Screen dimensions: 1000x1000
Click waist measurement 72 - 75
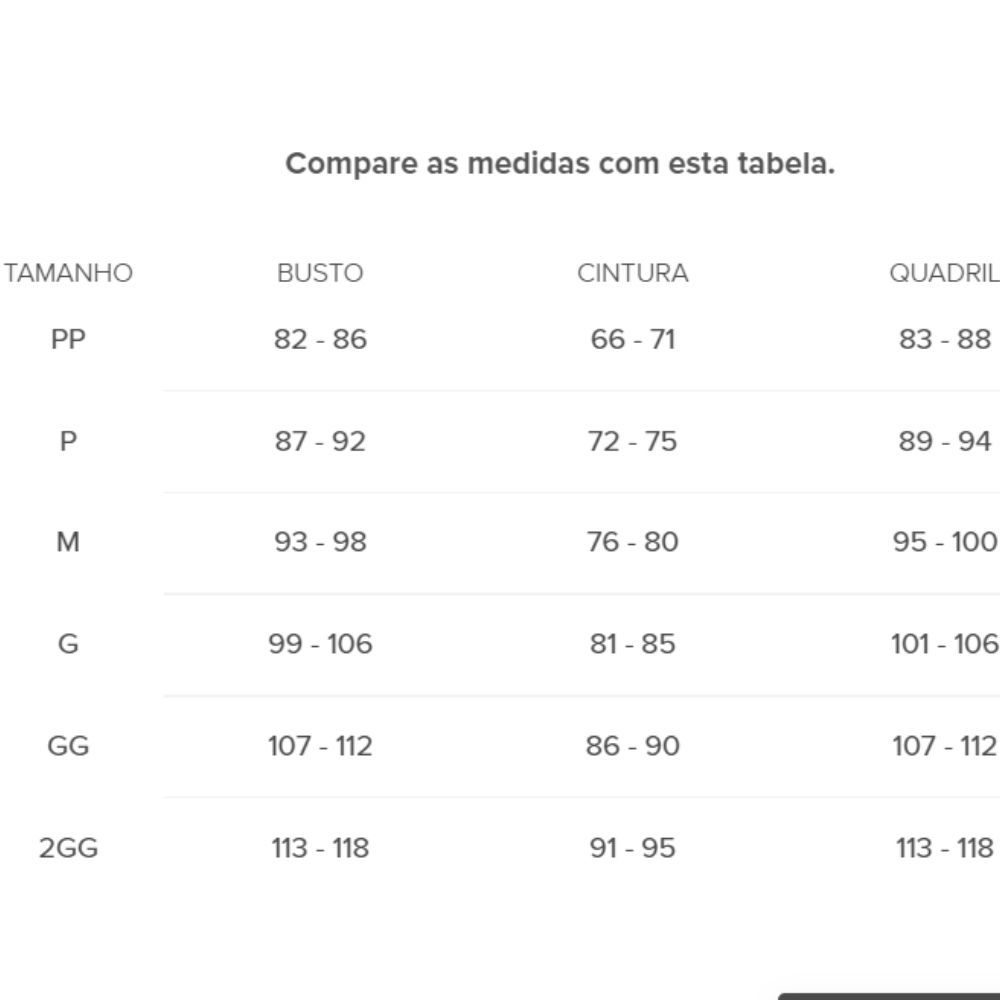point(632,441)
